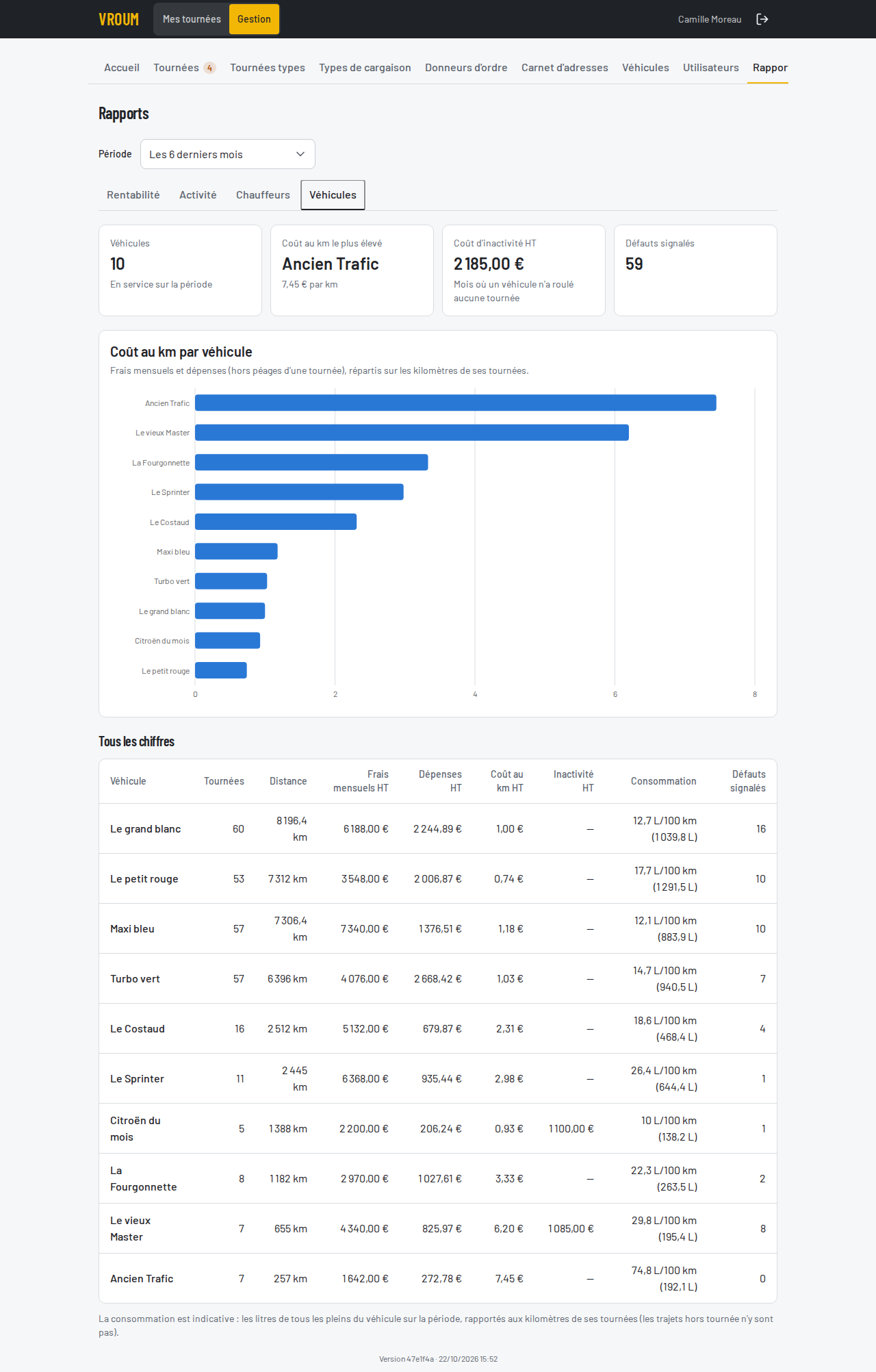Switch to Gestion mode
This screenshot has width=876, height=1372.
(254, 19)
